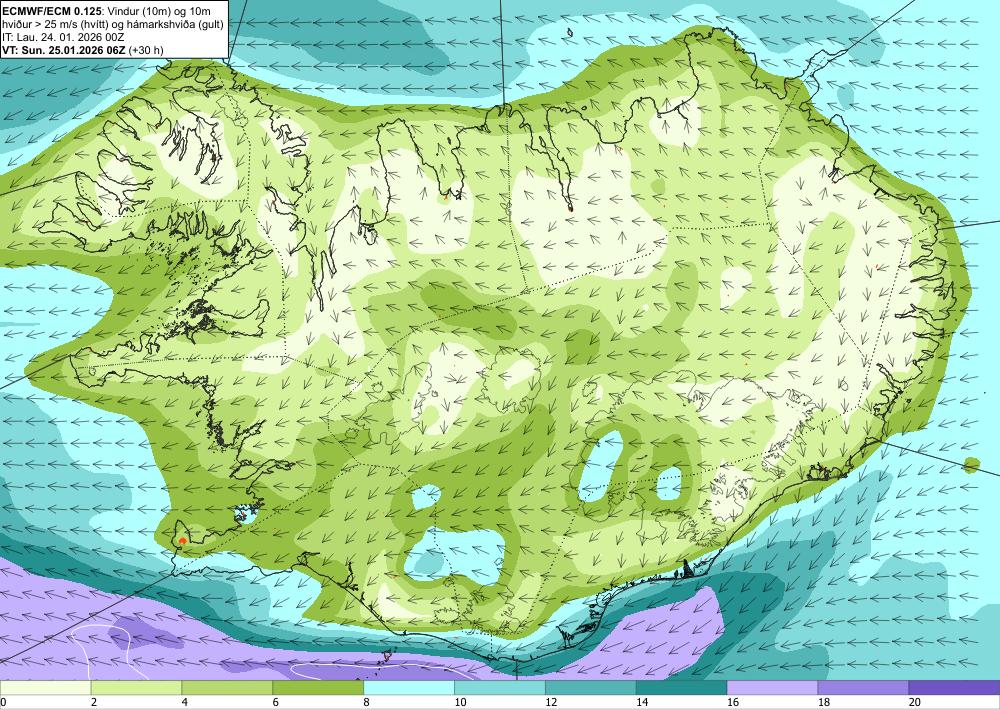The image size is (1000, 709).
Task: Click the 'IT: Lau. 24. 01. 2026 00Z' line
Action: coord(63,37)
